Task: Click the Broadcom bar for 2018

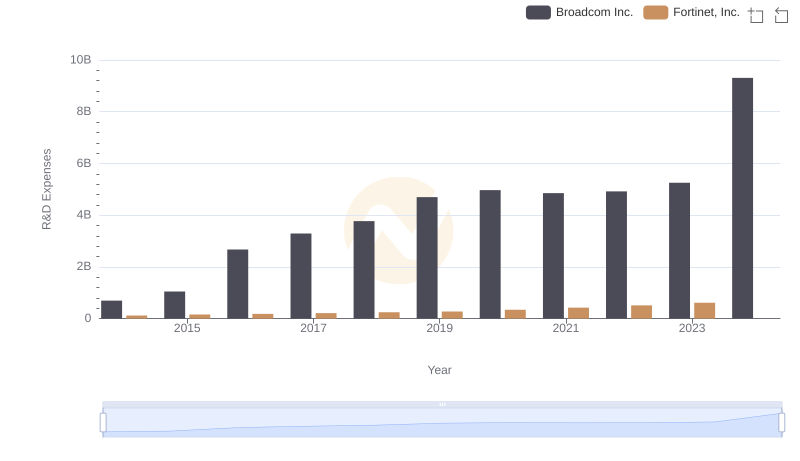Action: point(364,270)
